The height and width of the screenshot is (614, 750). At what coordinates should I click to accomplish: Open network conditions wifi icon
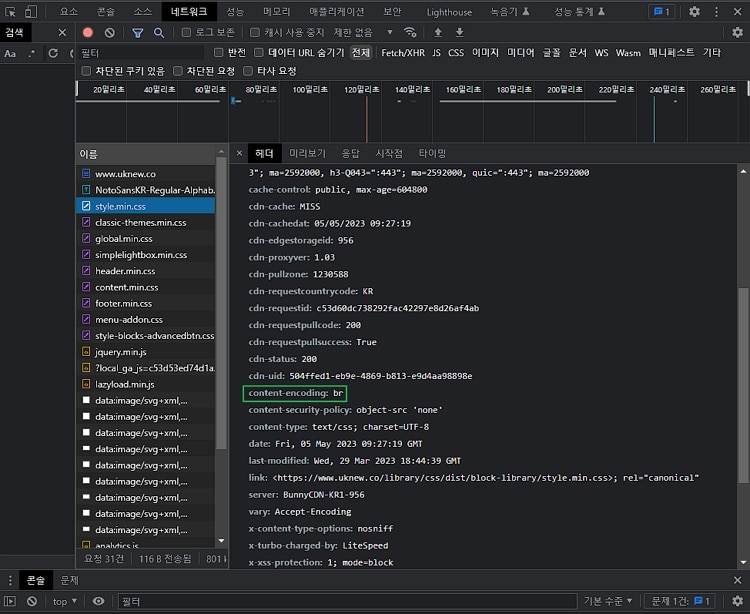coord(410,33)
